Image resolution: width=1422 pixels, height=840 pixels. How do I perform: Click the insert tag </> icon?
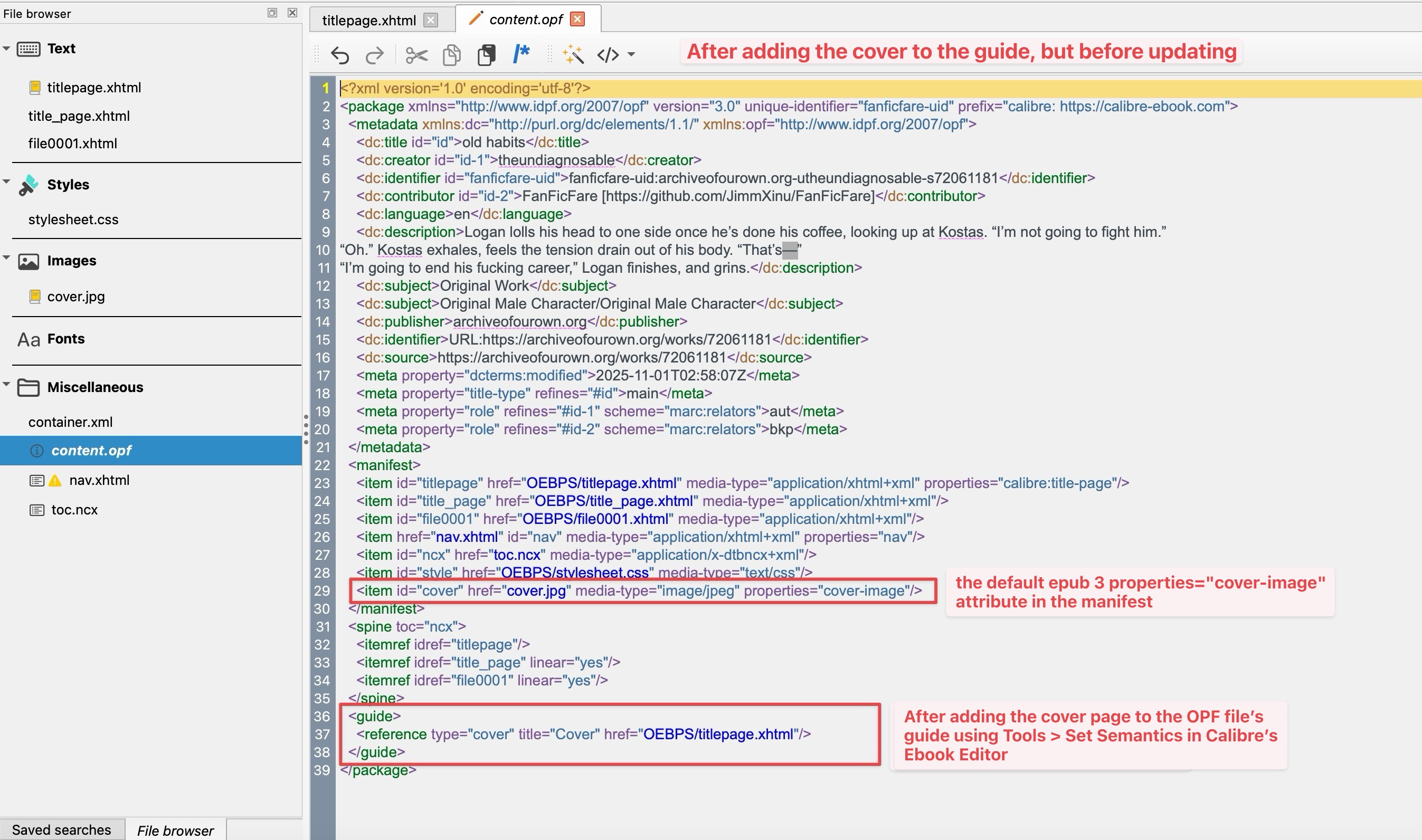pos(608,55)
